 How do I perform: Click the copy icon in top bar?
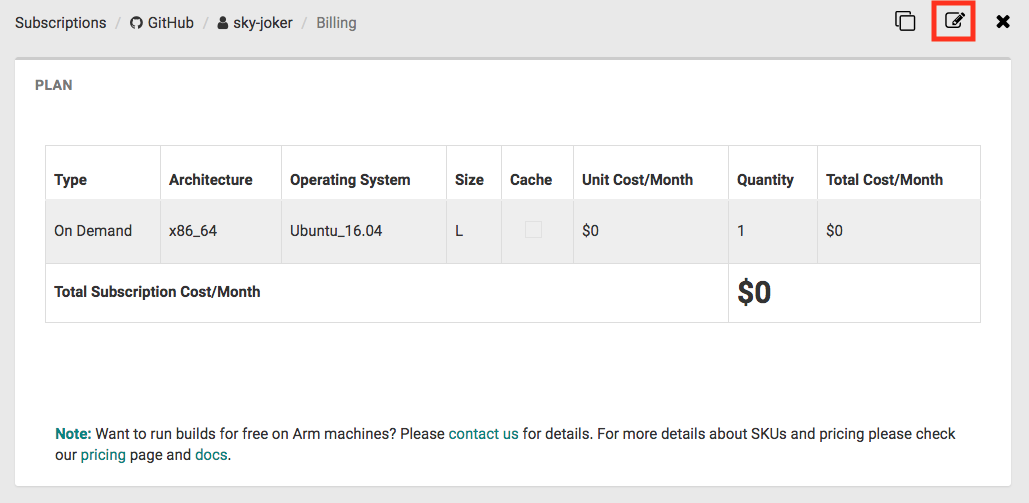point(905,21)
